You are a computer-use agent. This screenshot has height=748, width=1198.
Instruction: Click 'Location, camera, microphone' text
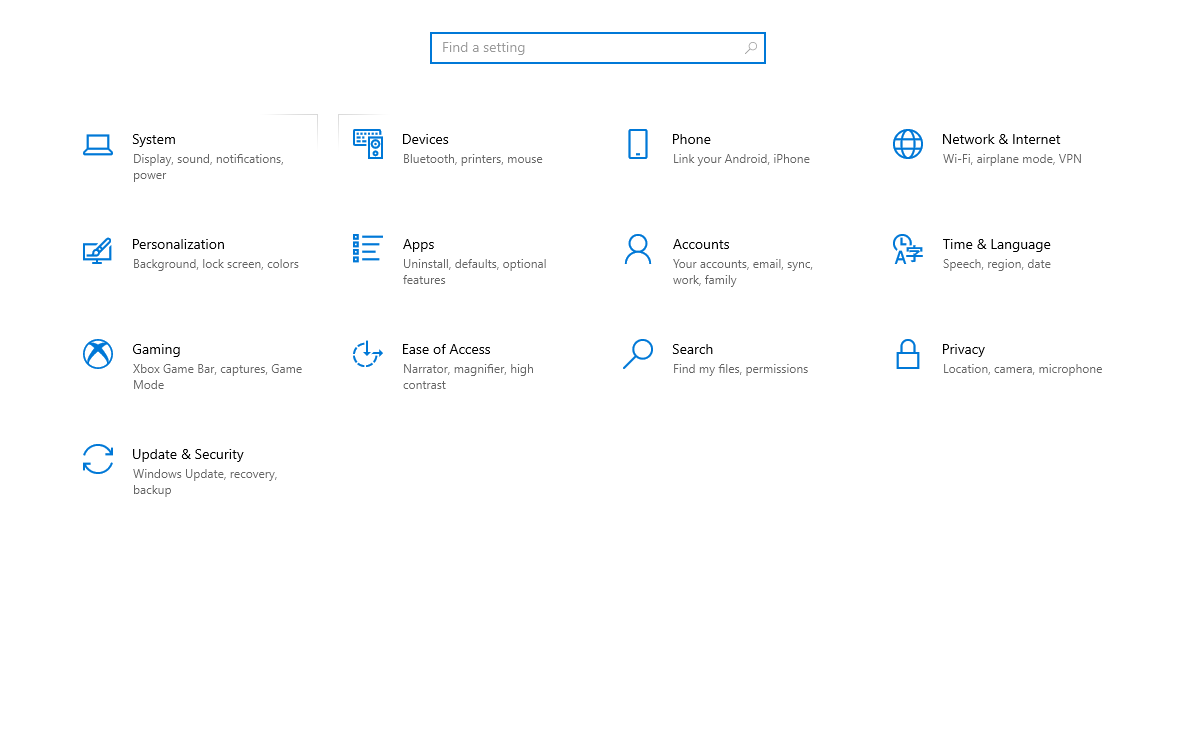(1022, 369)
